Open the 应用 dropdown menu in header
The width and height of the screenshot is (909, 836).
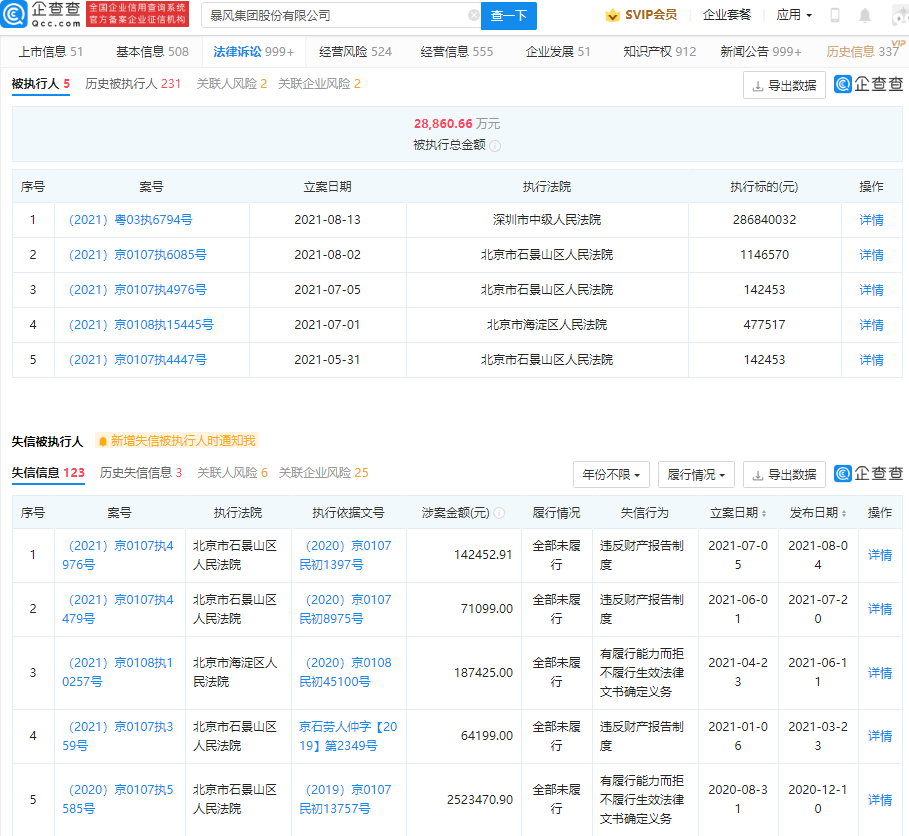(x=794, y=16)
